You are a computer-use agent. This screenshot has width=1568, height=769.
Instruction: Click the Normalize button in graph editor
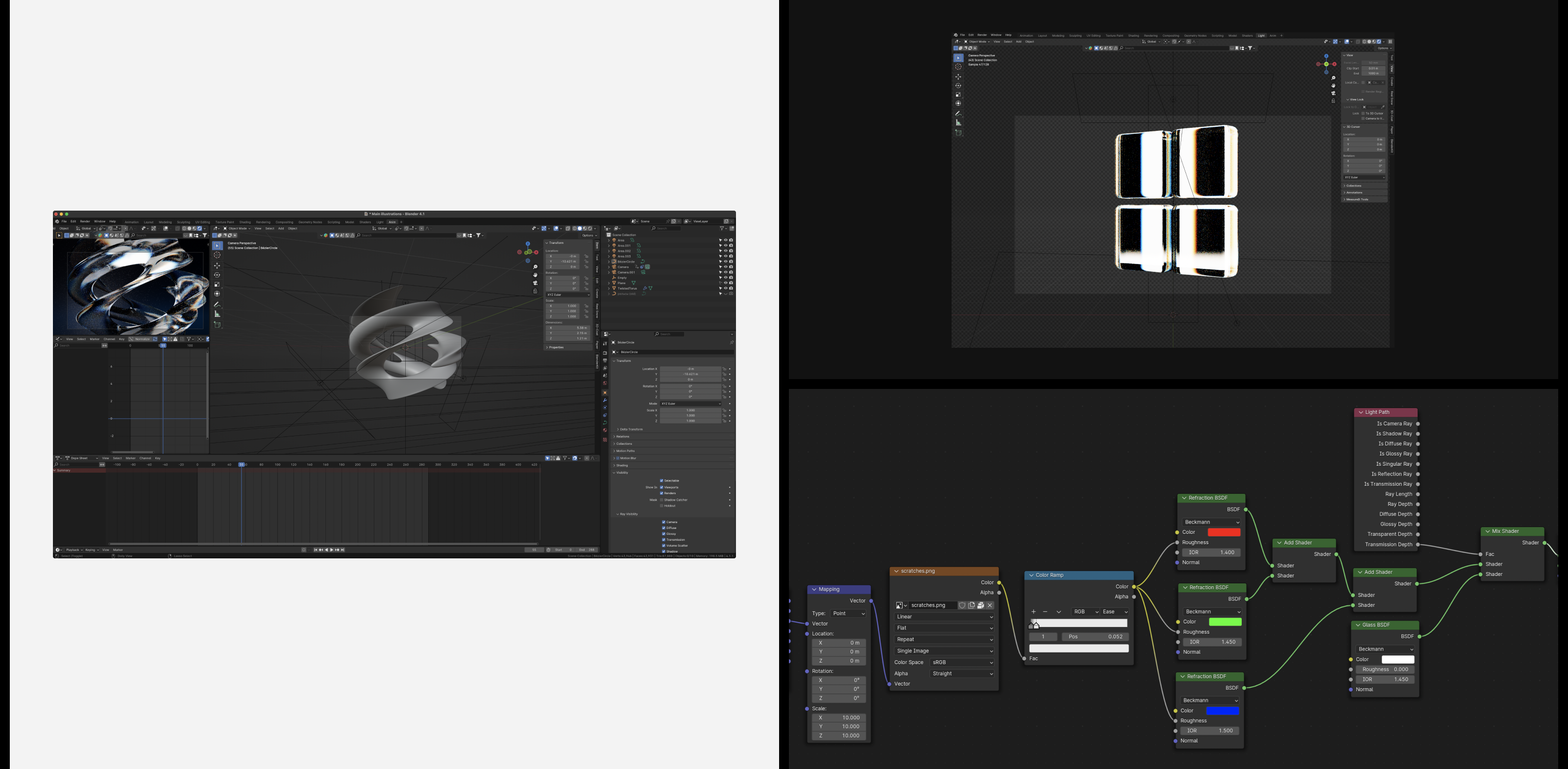point(142,339)
